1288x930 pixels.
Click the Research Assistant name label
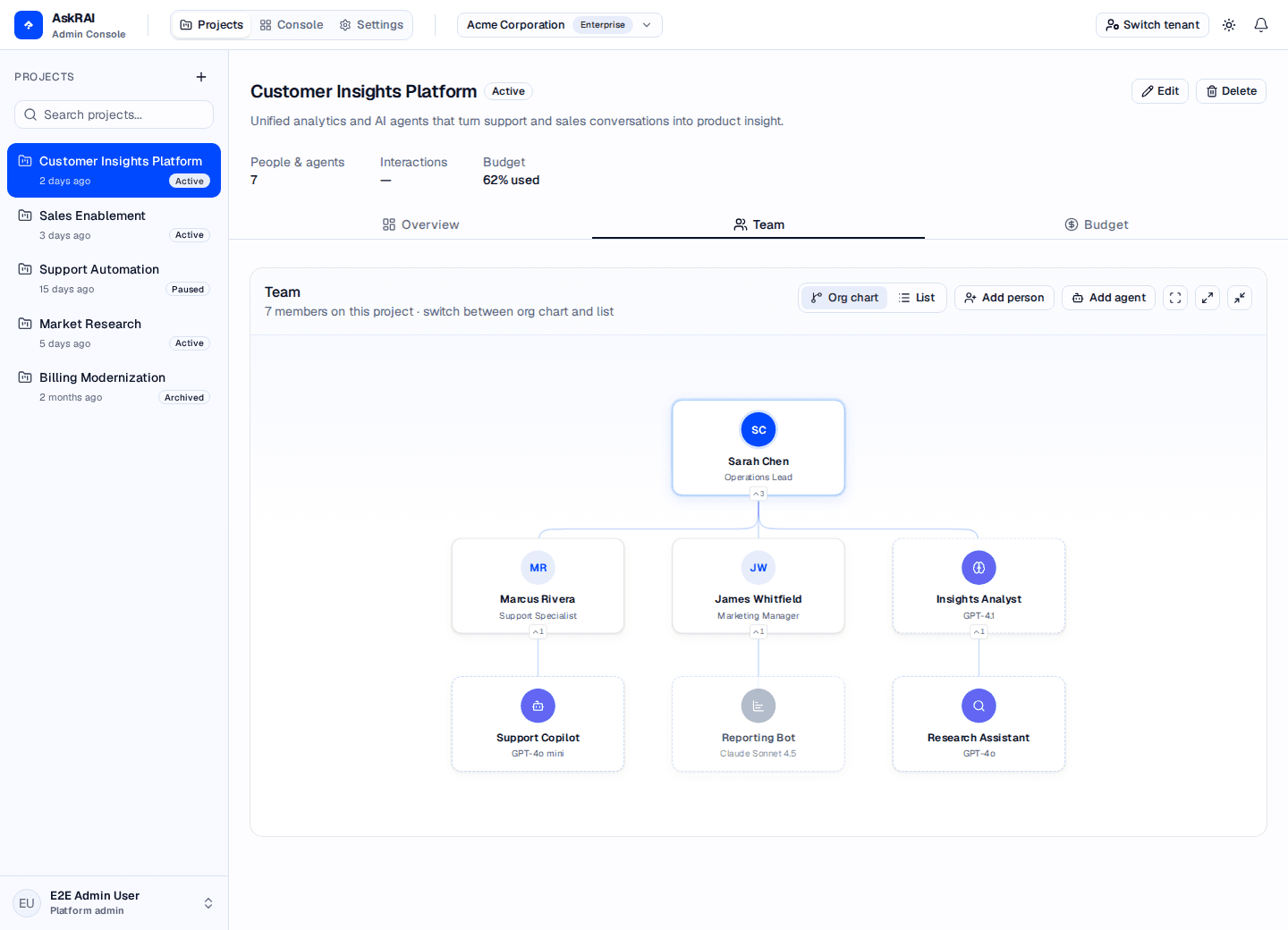point(979,738)
